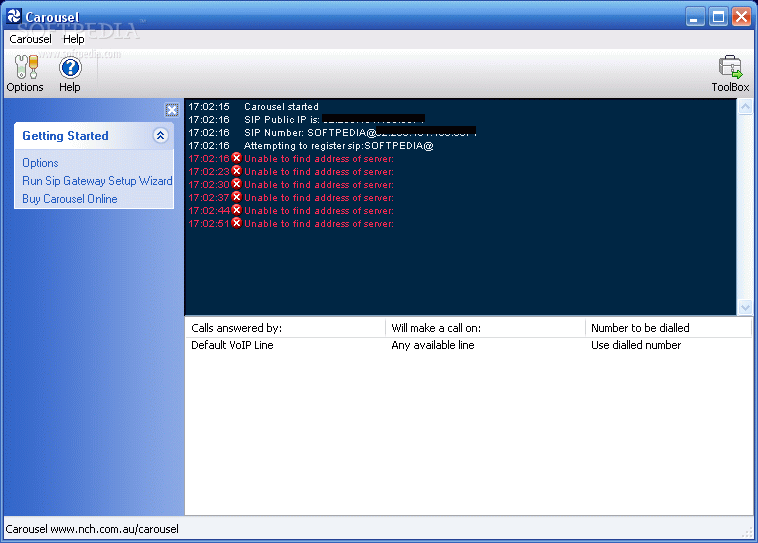This screenshot has height=543, width=758.
Task: Open Buy Carousel Online link
Action: 70,199
